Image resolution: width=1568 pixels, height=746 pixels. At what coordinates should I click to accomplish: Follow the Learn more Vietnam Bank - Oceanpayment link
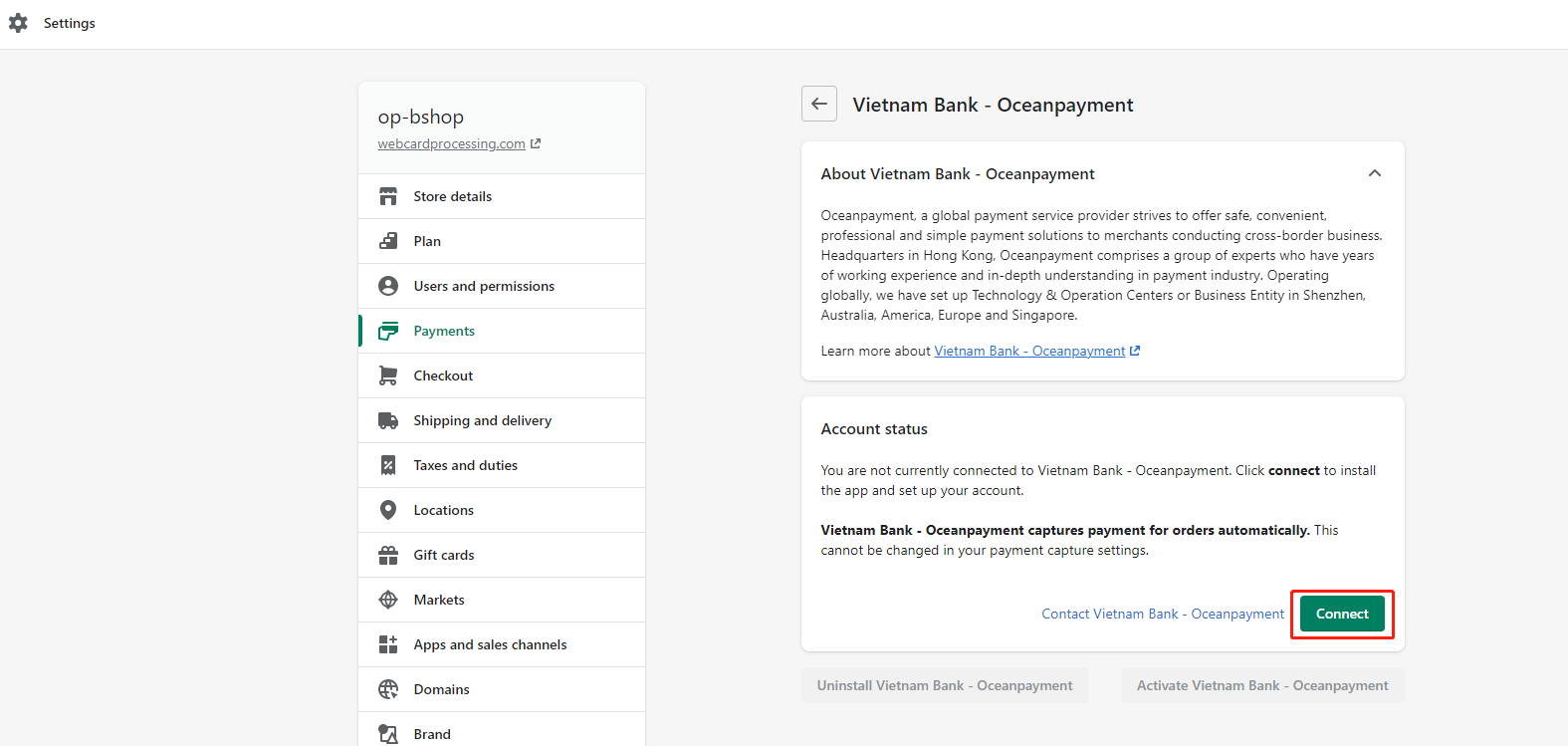click(x=1029, y=351)
